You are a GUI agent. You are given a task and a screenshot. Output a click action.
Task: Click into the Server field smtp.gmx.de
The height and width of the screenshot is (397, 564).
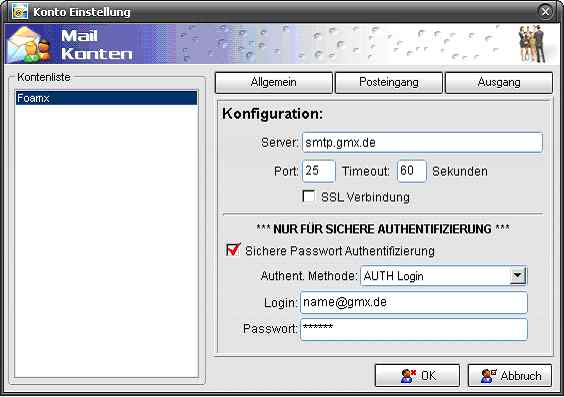(x=422, y=142)
